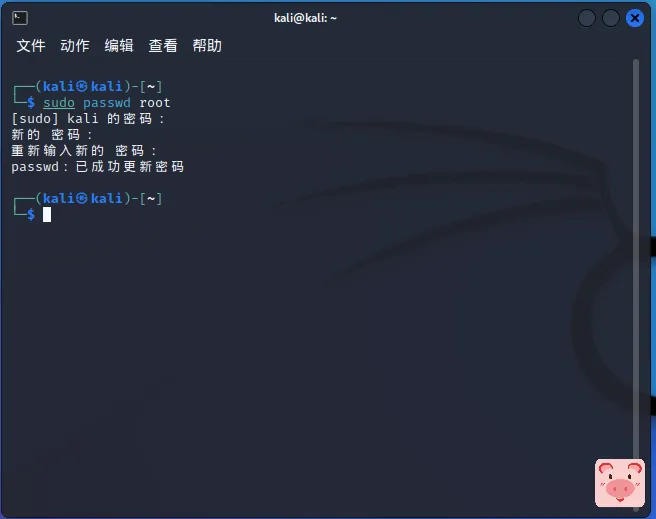Open the 帮助 menu
The image size is (656, 519).
coord(207,46)
